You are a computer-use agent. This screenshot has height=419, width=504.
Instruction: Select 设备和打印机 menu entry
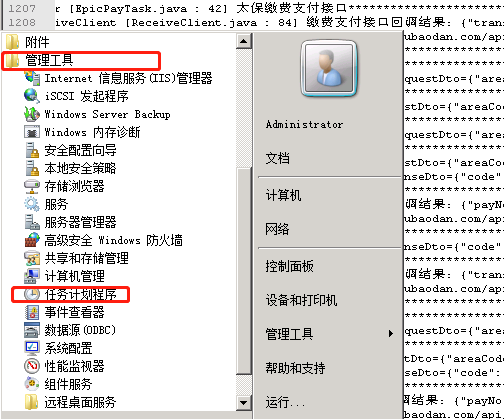pyautogui.click(x=301, y=300)
